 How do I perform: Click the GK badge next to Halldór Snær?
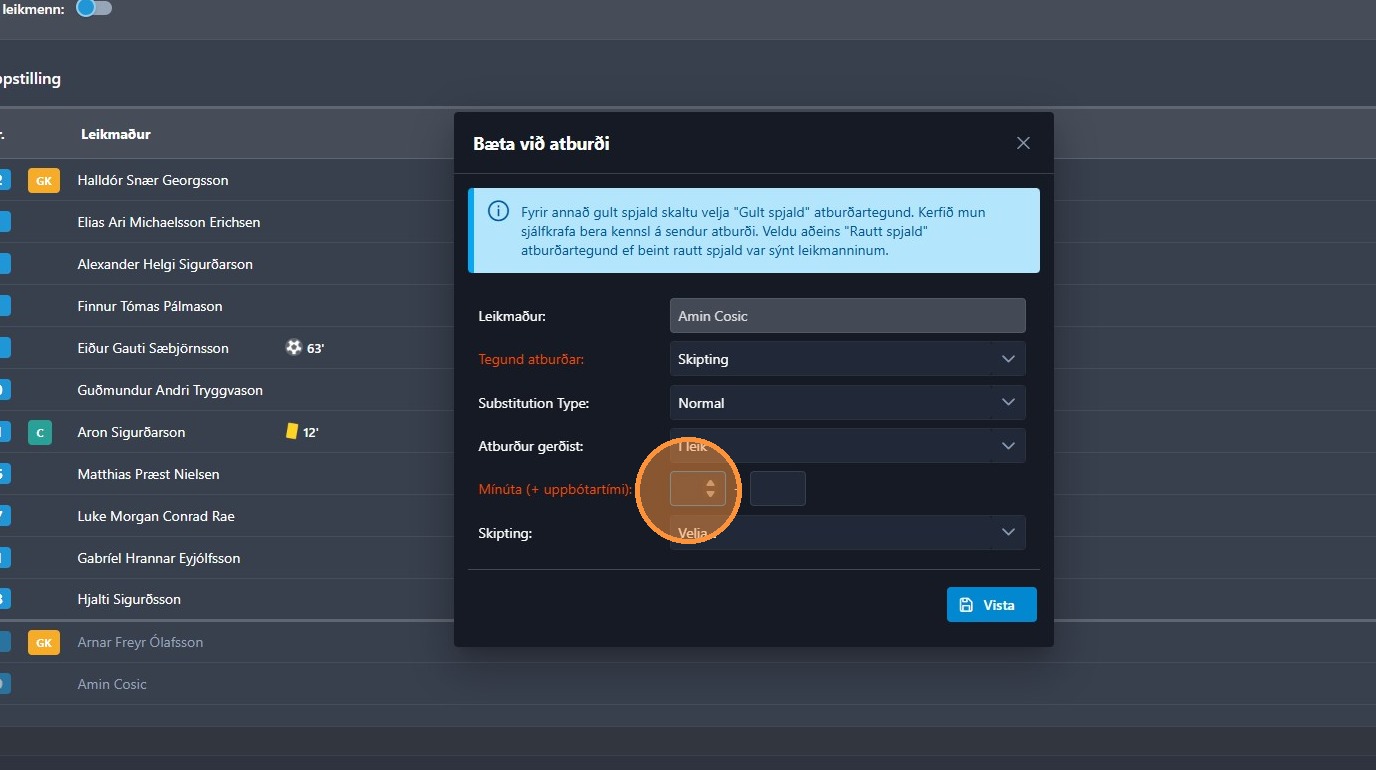click(44, 181)
